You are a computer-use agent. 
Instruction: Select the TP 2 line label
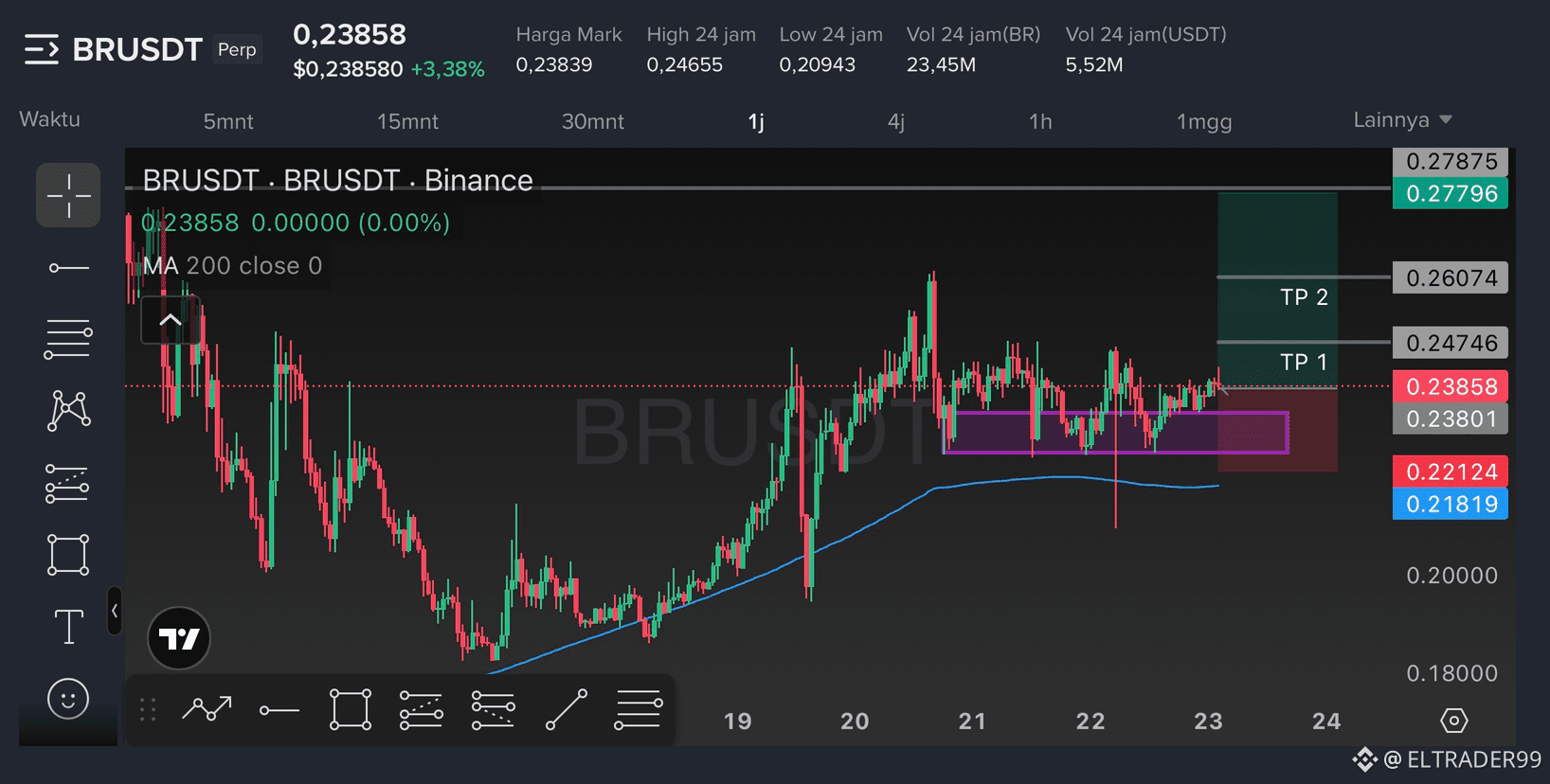click(x=1304, y=297)
